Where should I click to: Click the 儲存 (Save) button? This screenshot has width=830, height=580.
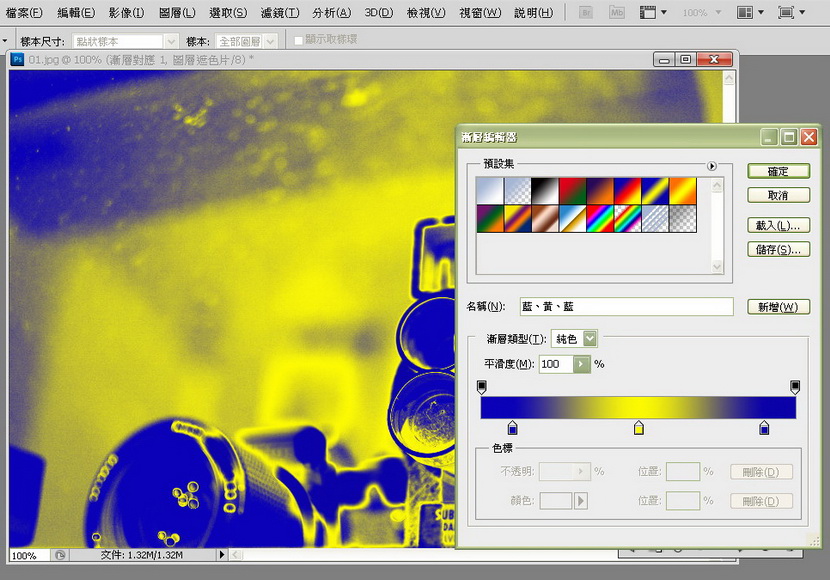pos(778,249)
